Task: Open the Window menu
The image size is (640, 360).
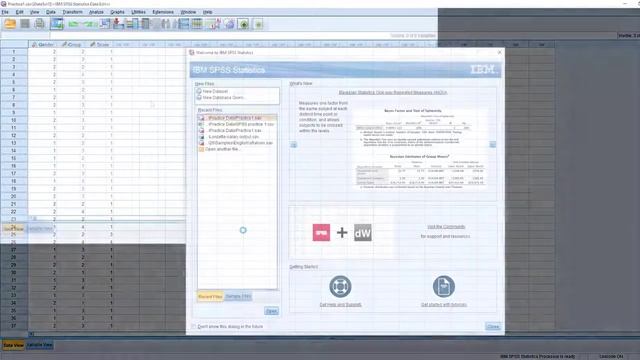Action: (x=188, y=12)
